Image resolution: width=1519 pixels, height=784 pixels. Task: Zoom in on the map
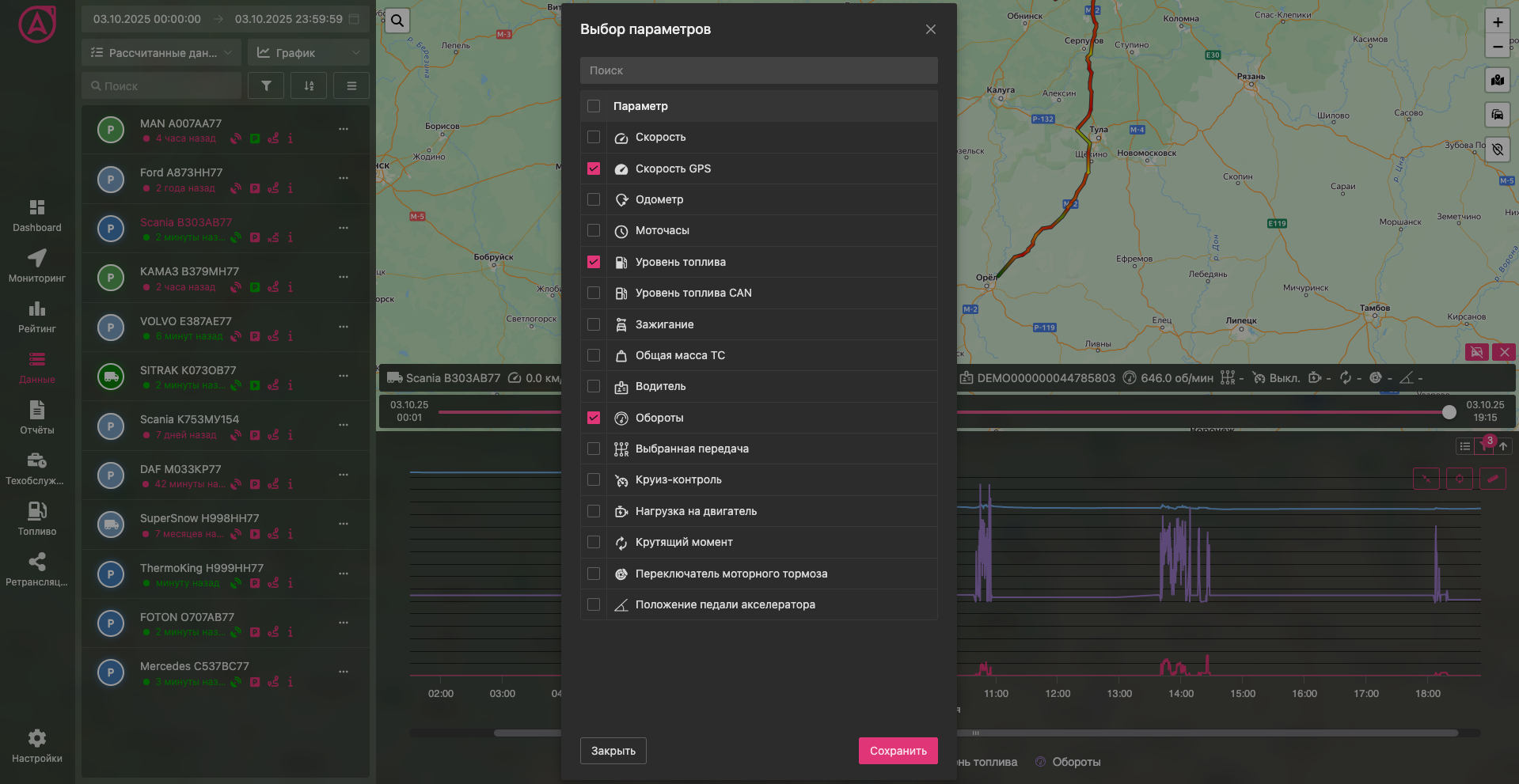[x=1497, y=22]
